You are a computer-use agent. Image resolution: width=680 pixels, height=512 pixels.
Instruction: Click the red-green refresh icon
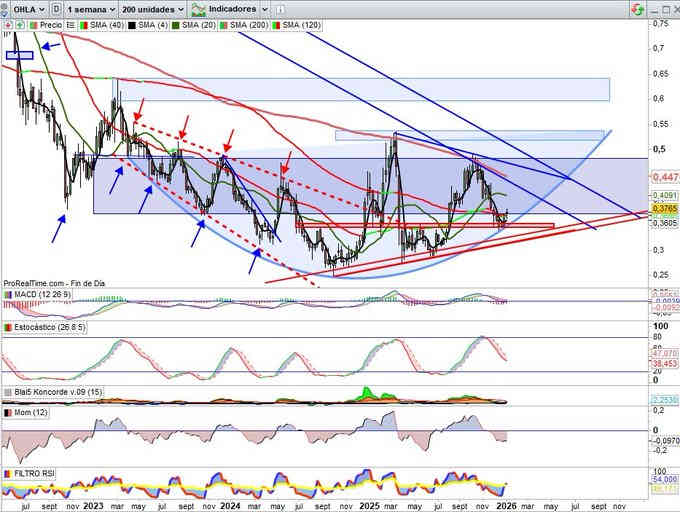[x=636, y=8]
